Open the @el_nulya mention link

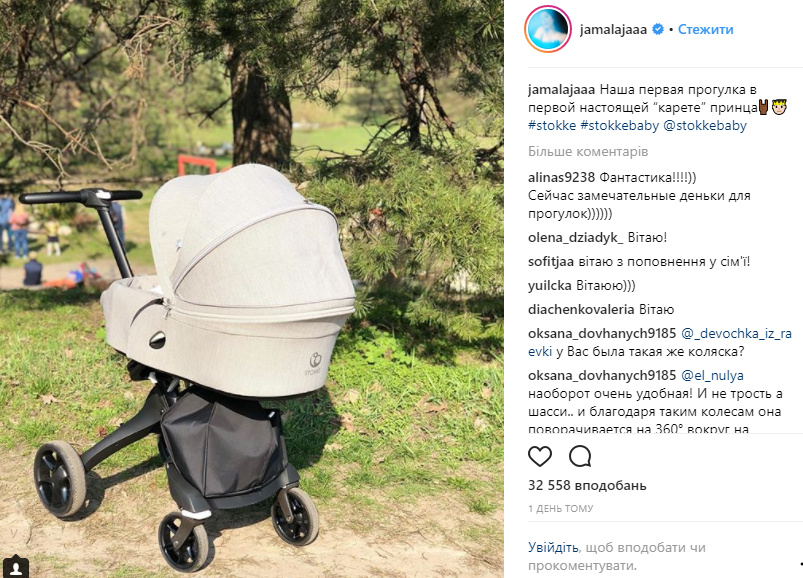[x=712, y=375]
